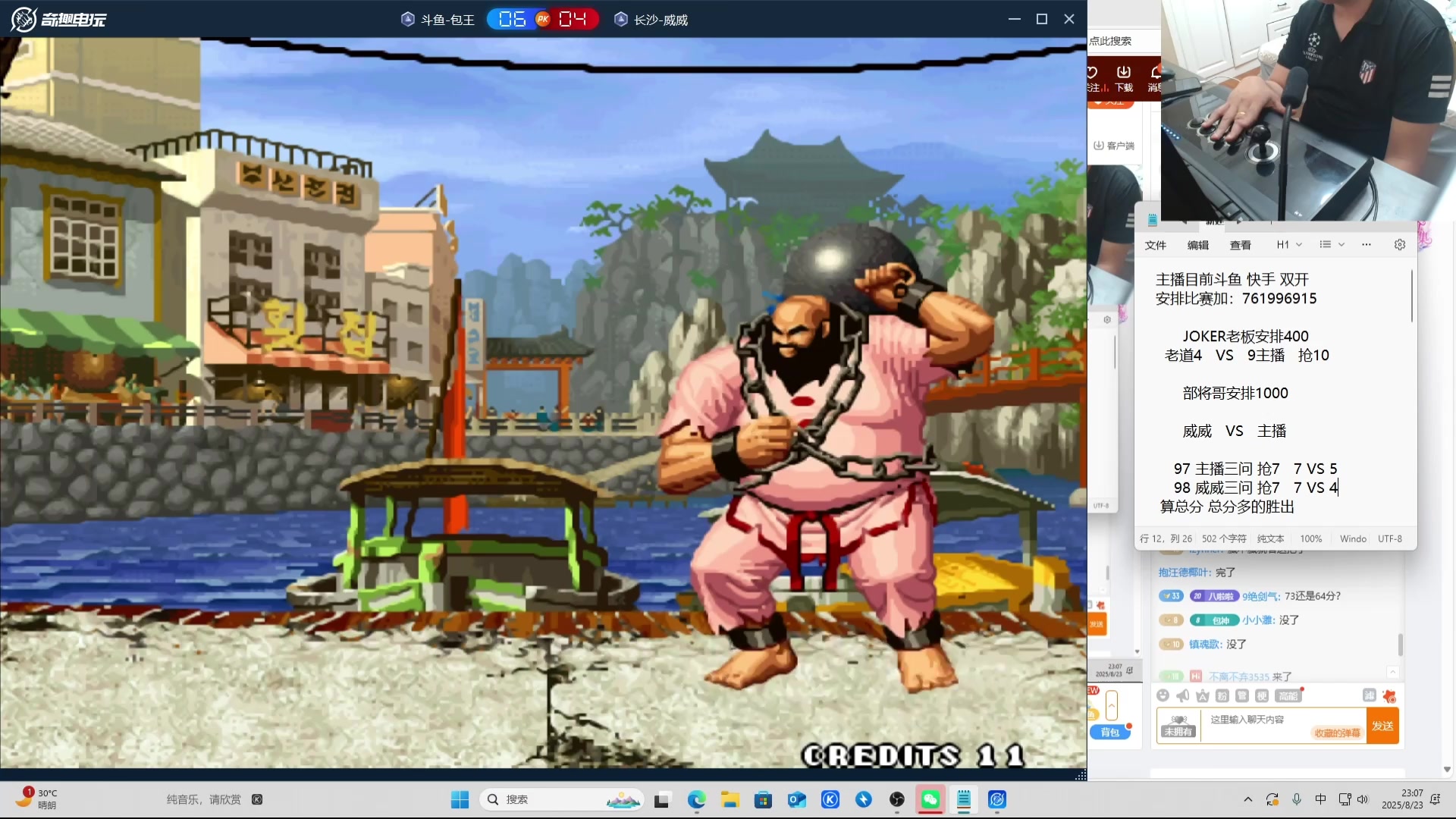Click the taskbar clock 23:07
This screenshot has height=819, width=1456.
point(1402,799)
